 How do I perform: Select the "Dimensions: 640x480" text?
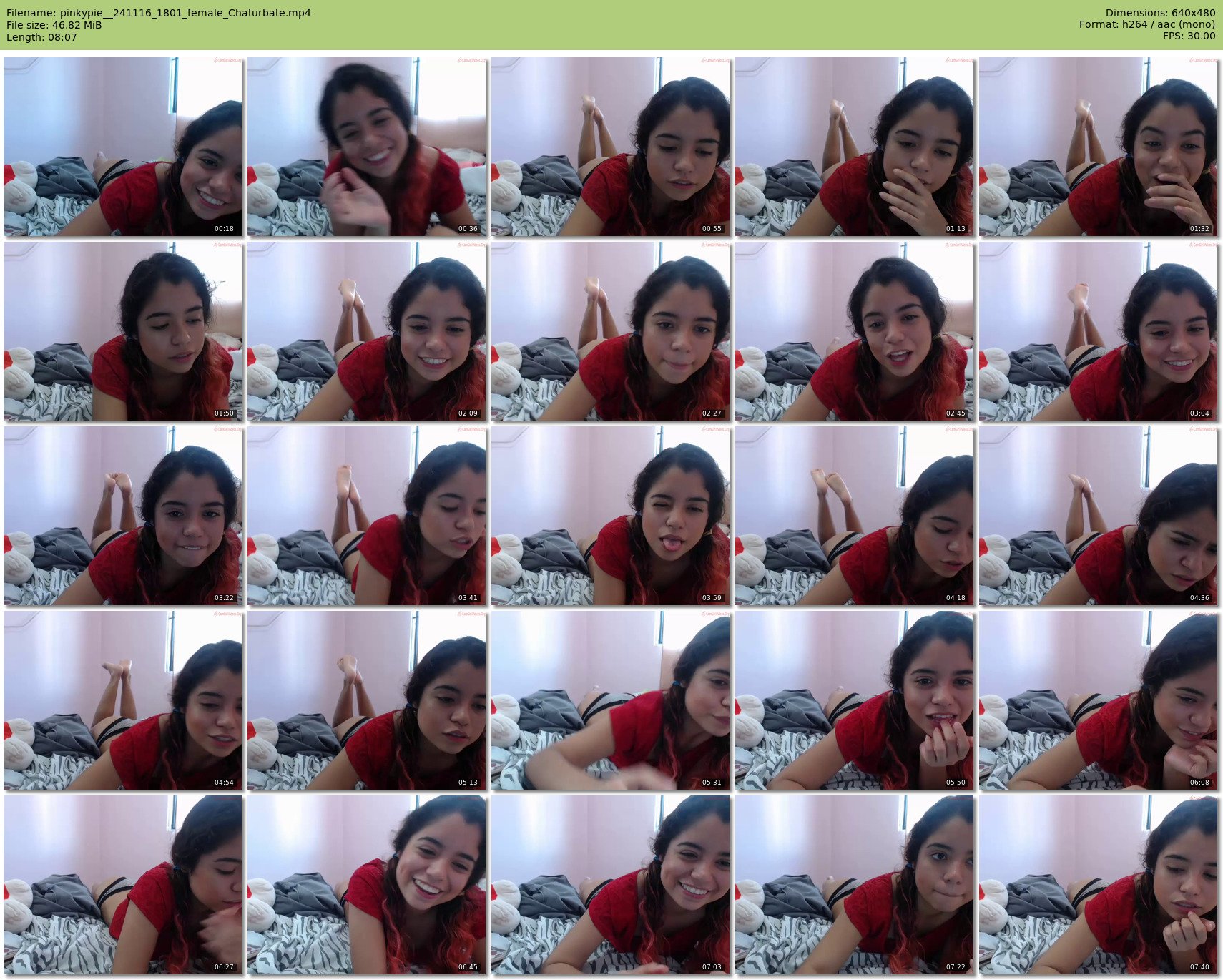pyautogui.click(x=1160, y=13)
